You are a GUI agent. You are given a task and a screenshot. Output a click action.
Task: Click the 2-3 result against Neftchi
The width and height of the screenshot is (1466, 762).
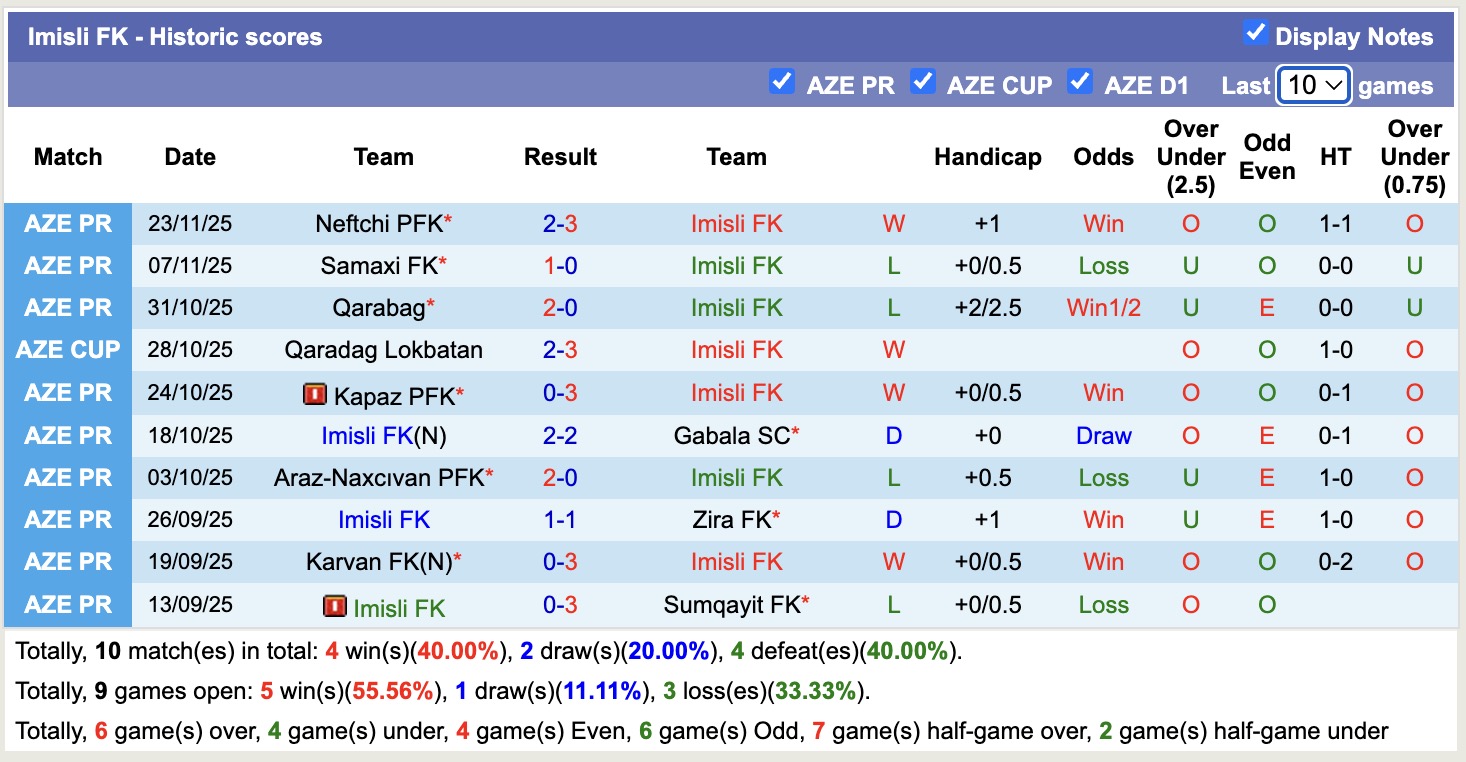[x=560, y=224]
